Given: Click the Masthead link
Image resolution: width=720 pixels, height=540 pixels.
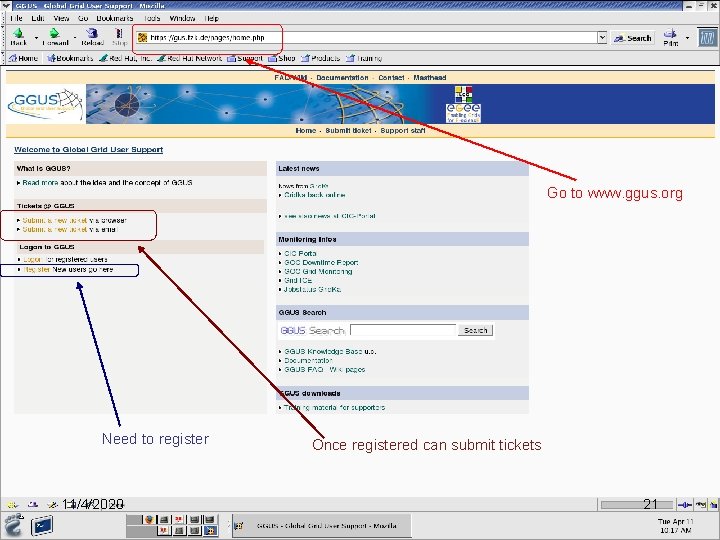Looking at the screenshot, I should point(430,78).
